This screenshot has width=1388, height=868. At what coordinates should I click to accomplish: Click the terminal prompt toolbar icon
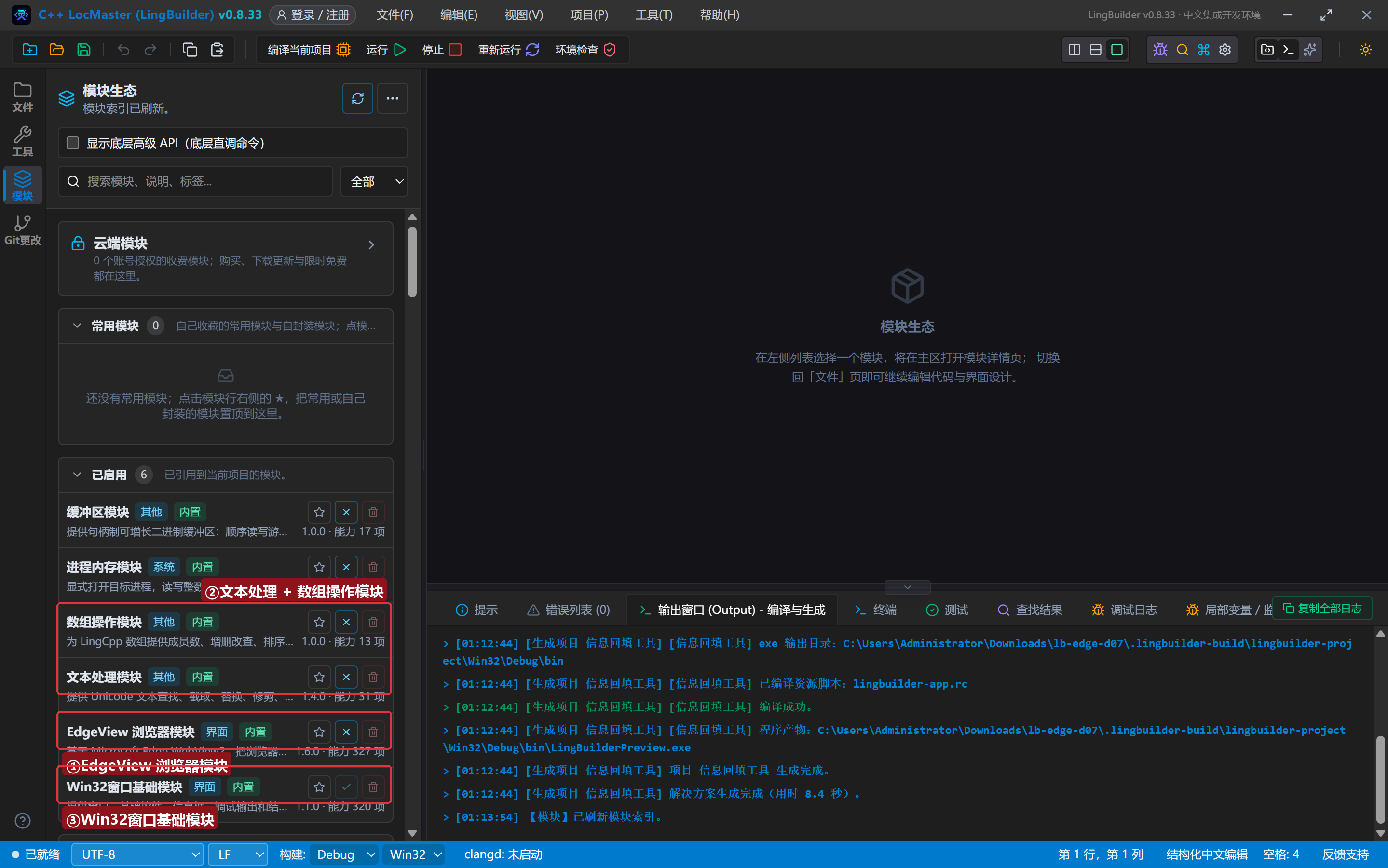[1288, 50]
